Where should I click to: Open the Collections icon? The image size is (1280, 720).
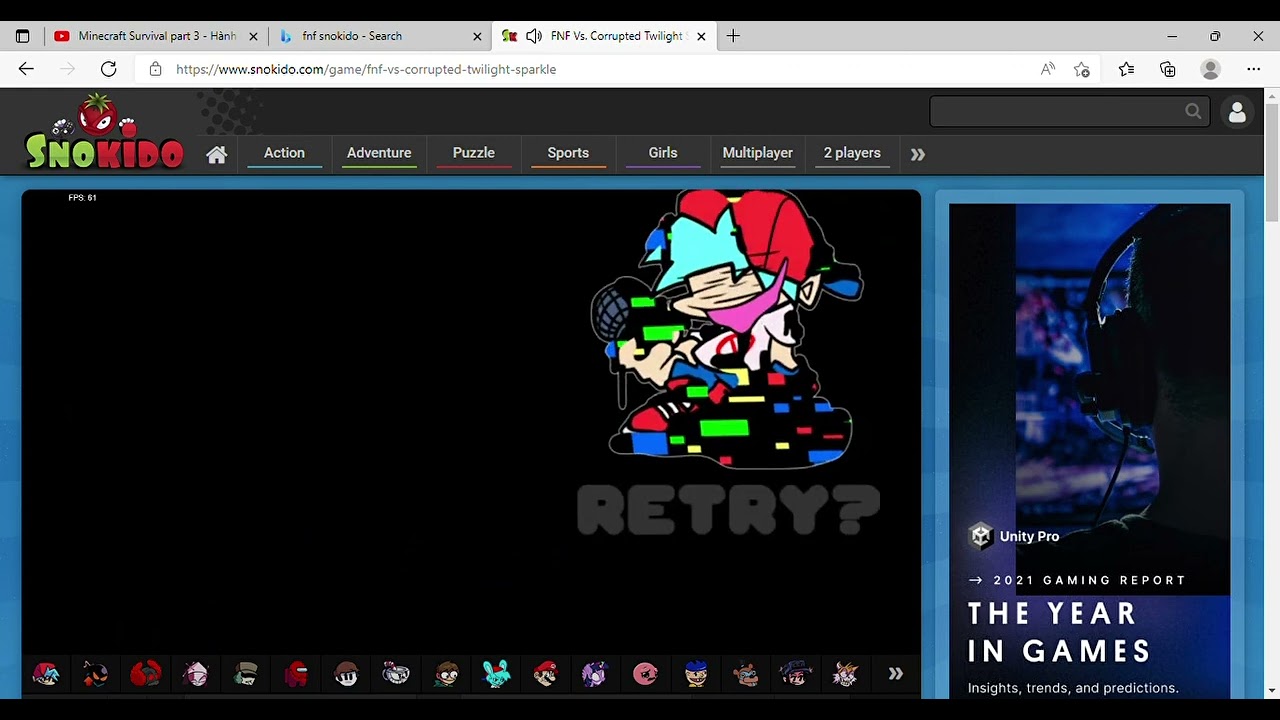pos(1168,69)
